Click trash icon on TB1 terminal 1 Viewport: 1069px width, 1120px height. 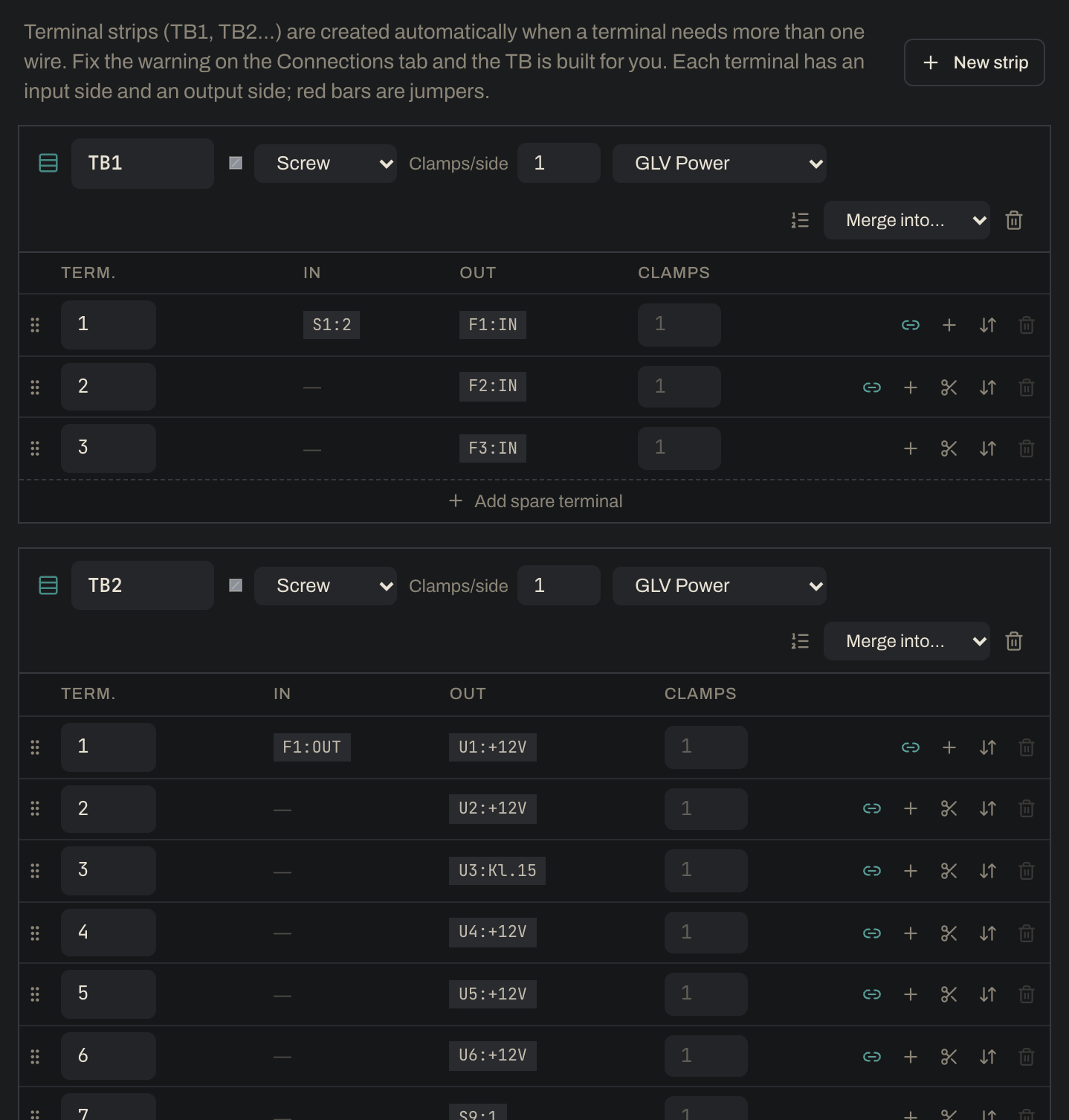tap(1027, 325)
